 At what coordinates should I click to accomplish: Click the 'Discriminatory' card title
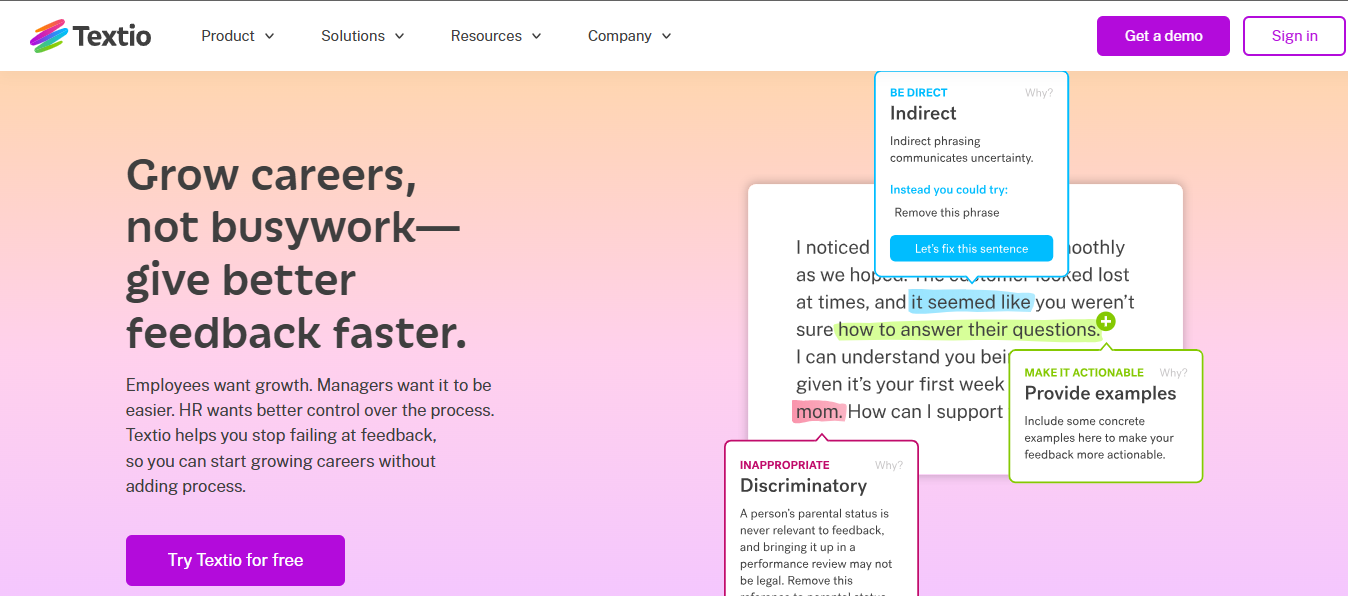pos(803,486)
